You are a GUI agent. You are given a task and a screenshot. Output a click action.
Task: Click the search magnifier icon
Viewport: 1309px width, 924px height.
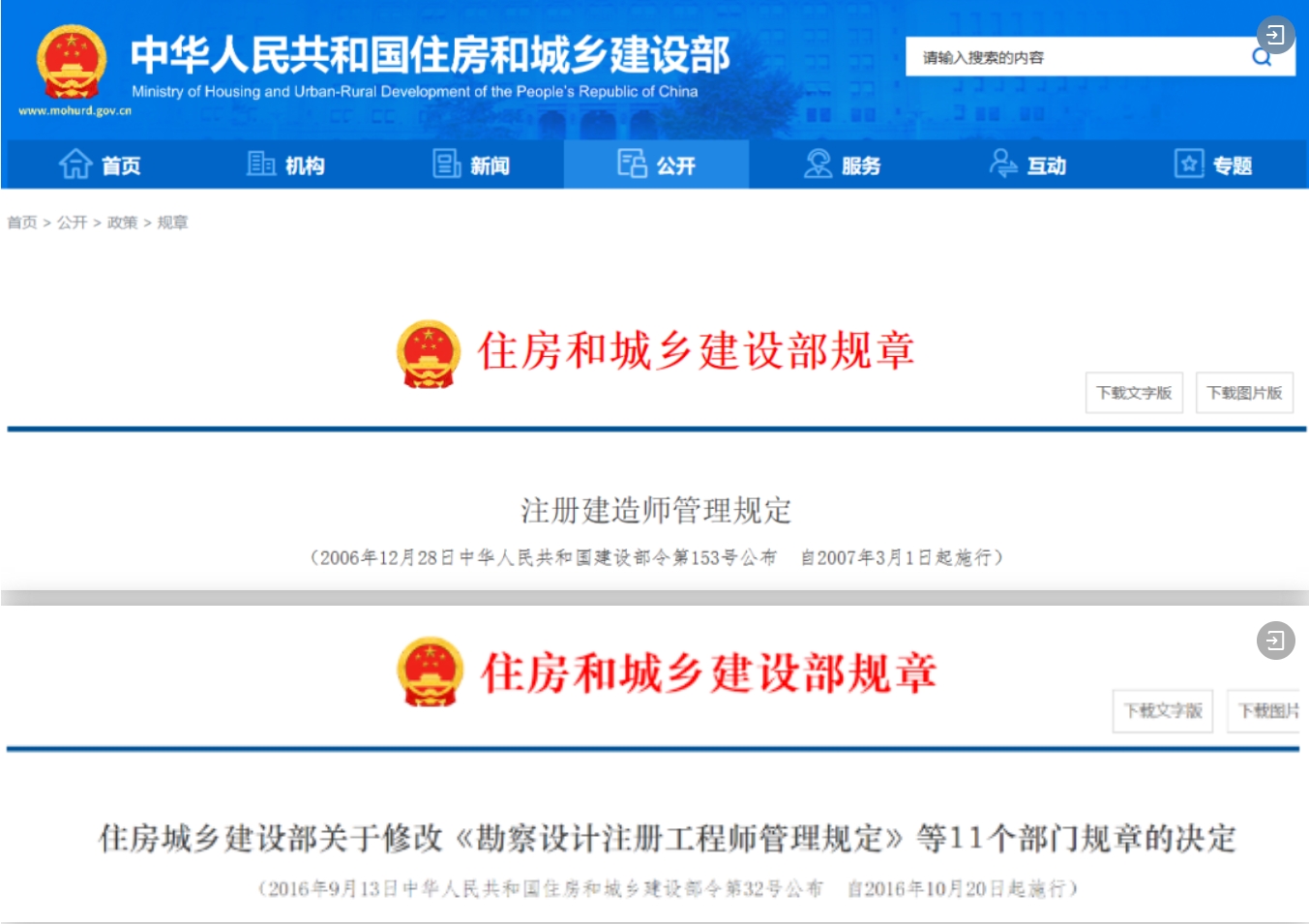pos(1262,57)
